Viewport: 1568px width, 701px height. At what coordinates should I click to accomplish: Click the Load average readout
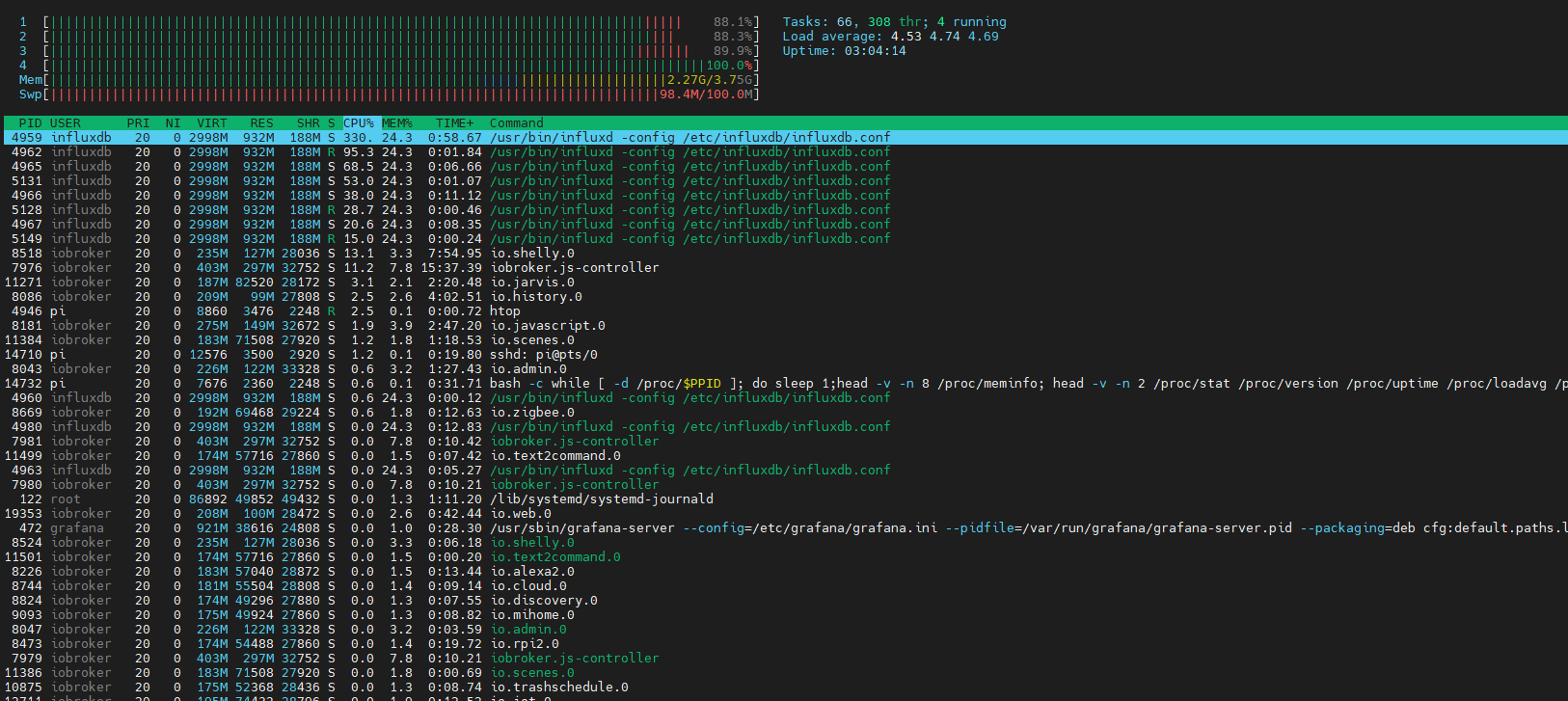tap(890, 37)
